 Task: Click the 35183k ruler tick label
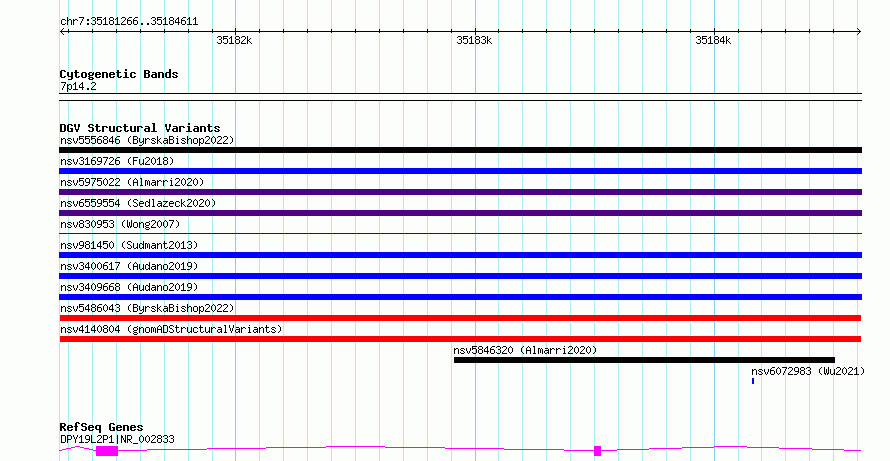point(474,40)
